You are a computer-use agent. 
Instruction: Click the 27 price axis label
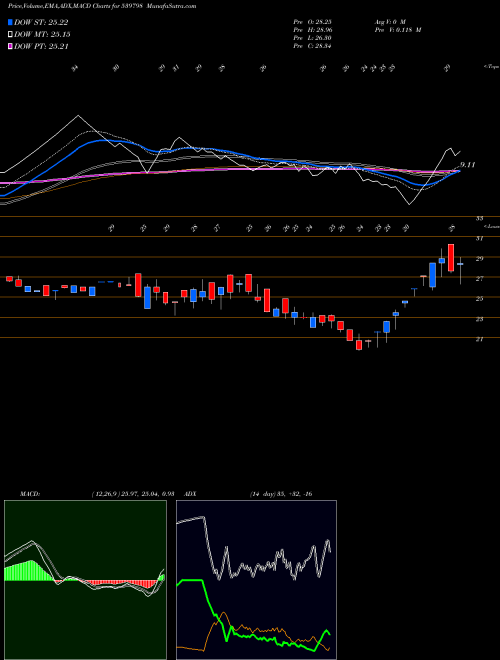tap(479, 279)
